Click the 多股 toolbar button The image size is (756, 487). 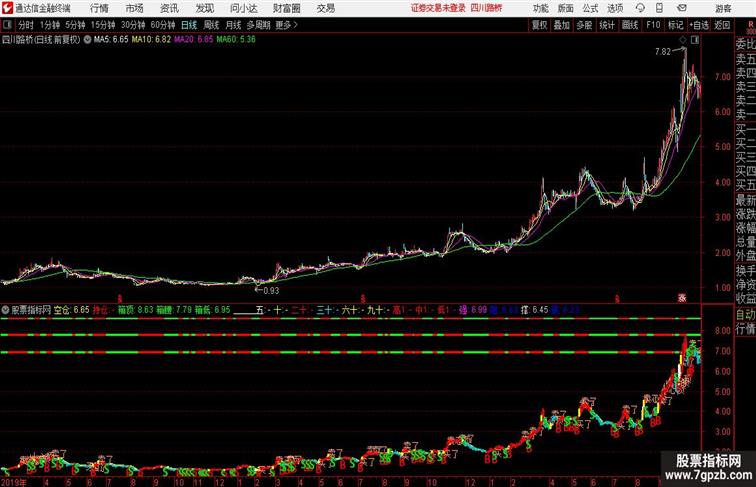(x=584, y=25)
